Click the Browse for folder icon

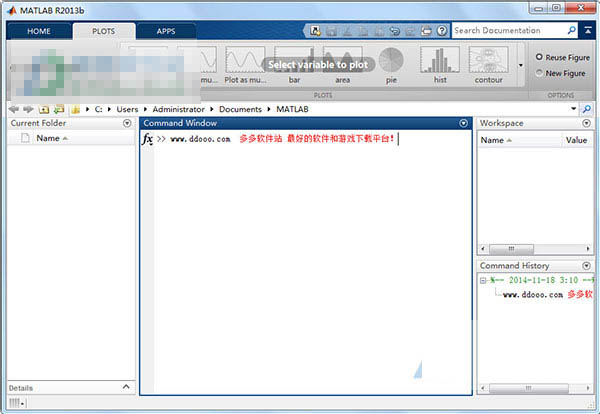[x=59, y=109]
